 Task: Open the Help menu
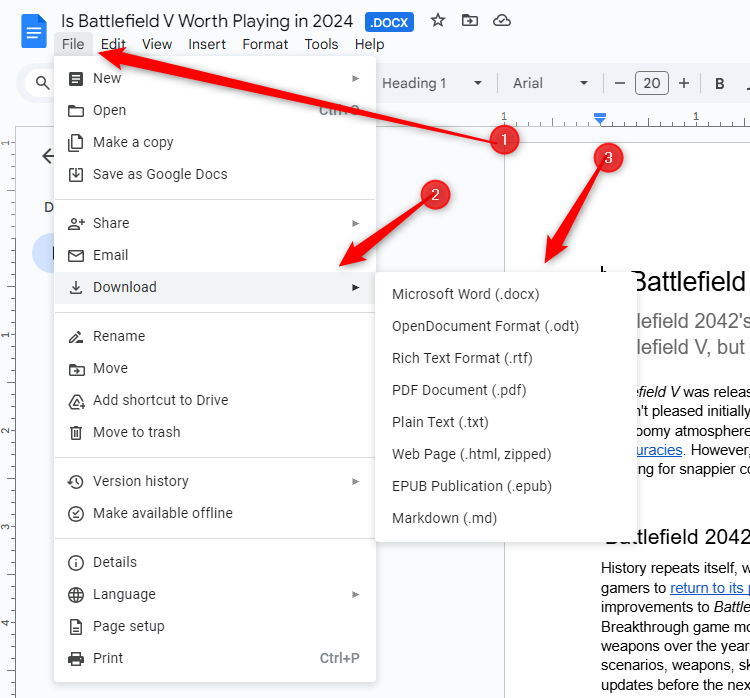pyautogui.click(x=369, y=44)
